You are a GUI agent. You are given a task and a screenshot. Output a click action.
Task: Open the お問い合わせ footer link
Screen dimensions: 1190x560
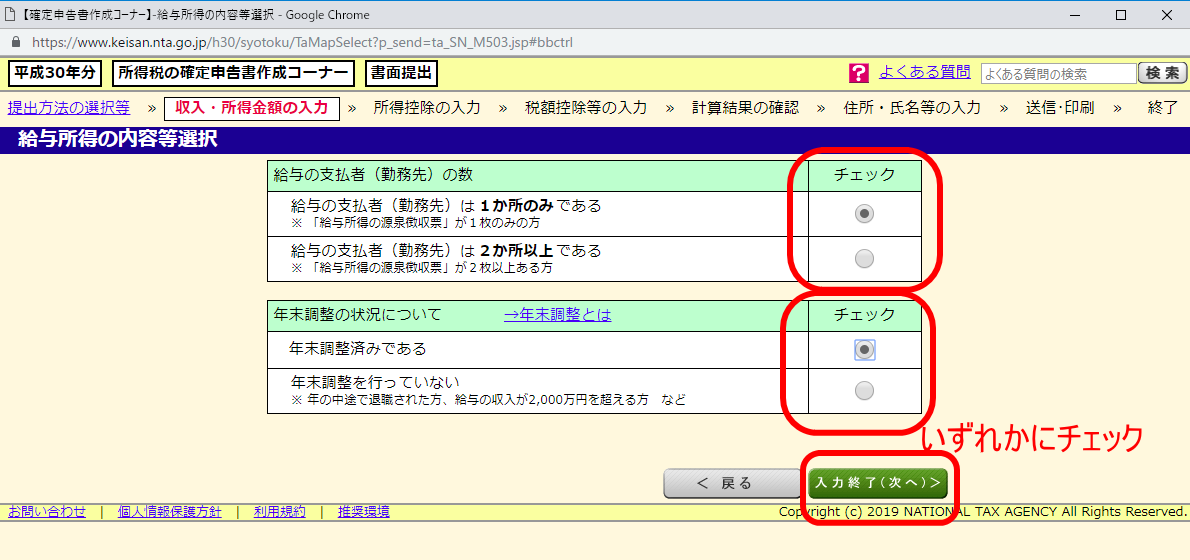[46, 512]
